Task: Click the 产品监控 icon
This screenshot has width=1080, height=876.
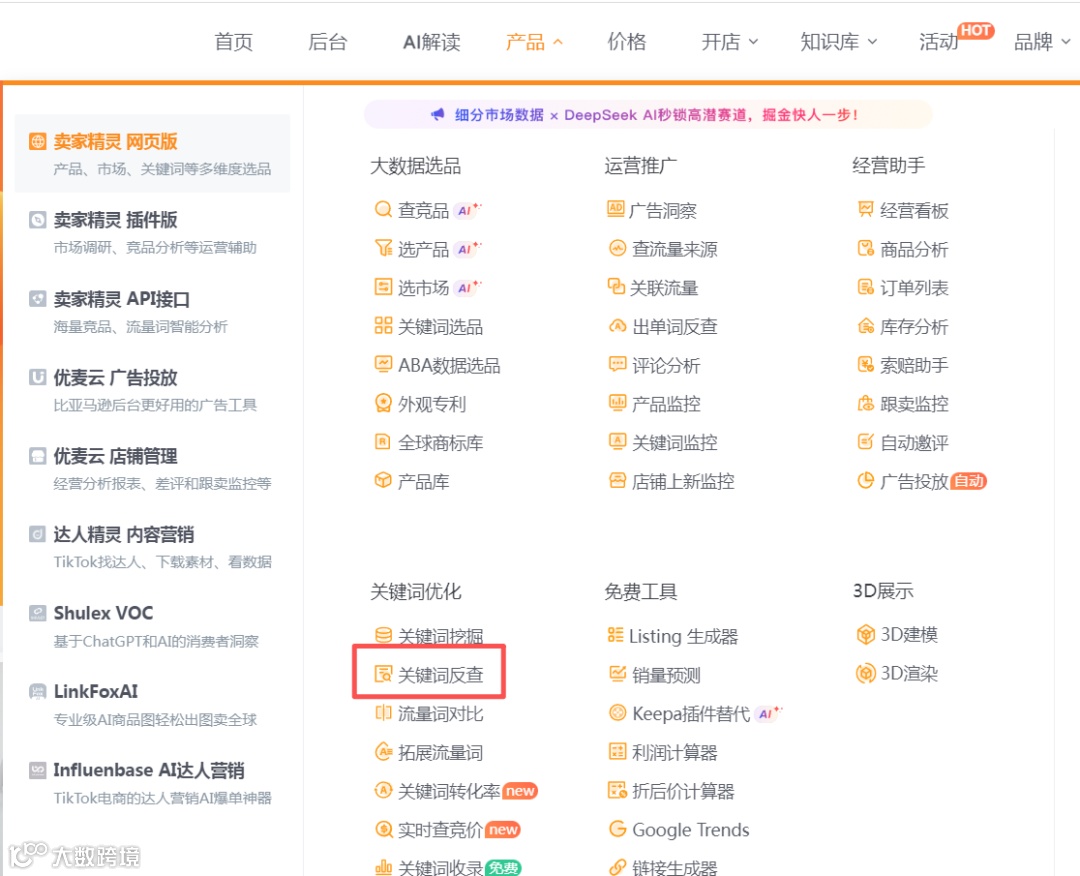Action: [617, 402]
